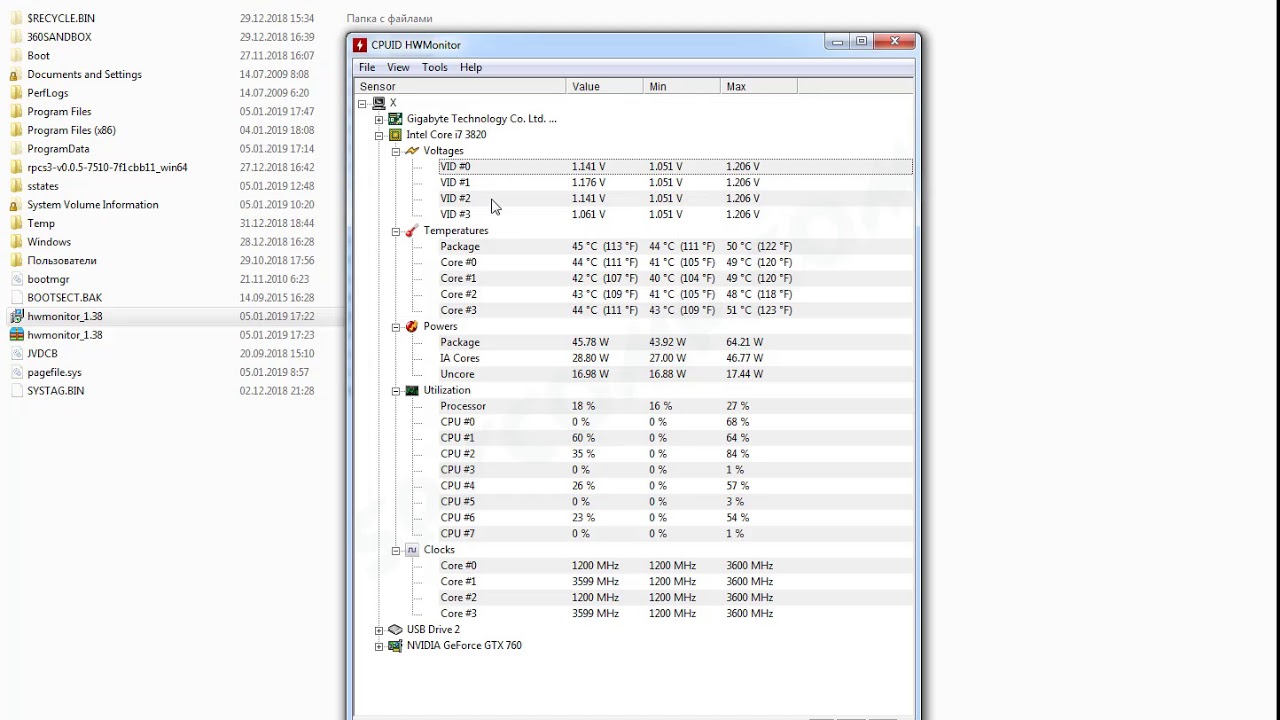The image size is (1280, 720).
Task: Open the Tools menu in HWMonitor
Action: pyautogui.click(x=435, y=67)
